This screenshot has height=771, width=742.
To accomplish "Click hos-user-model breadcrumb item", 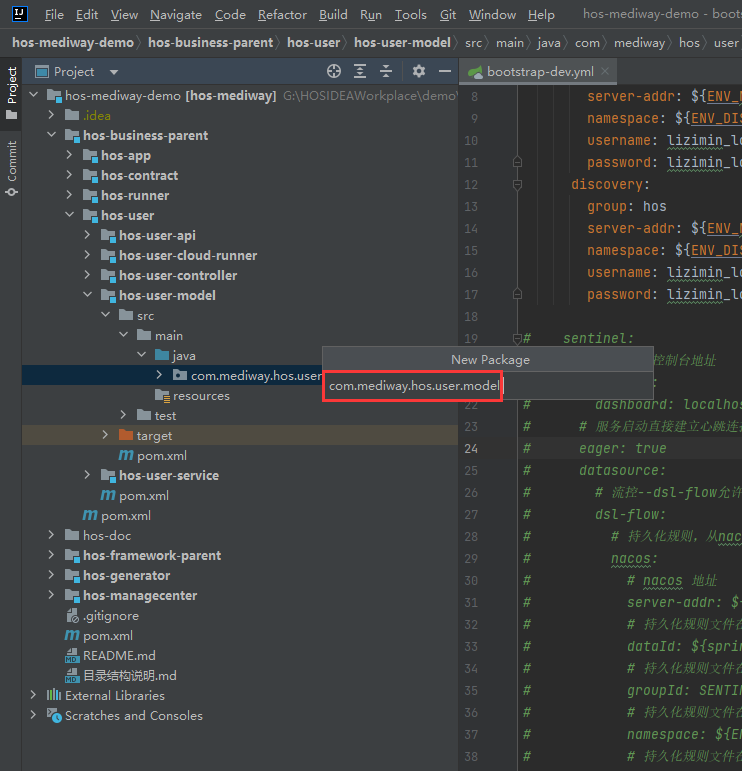I will tap(402, 43).
